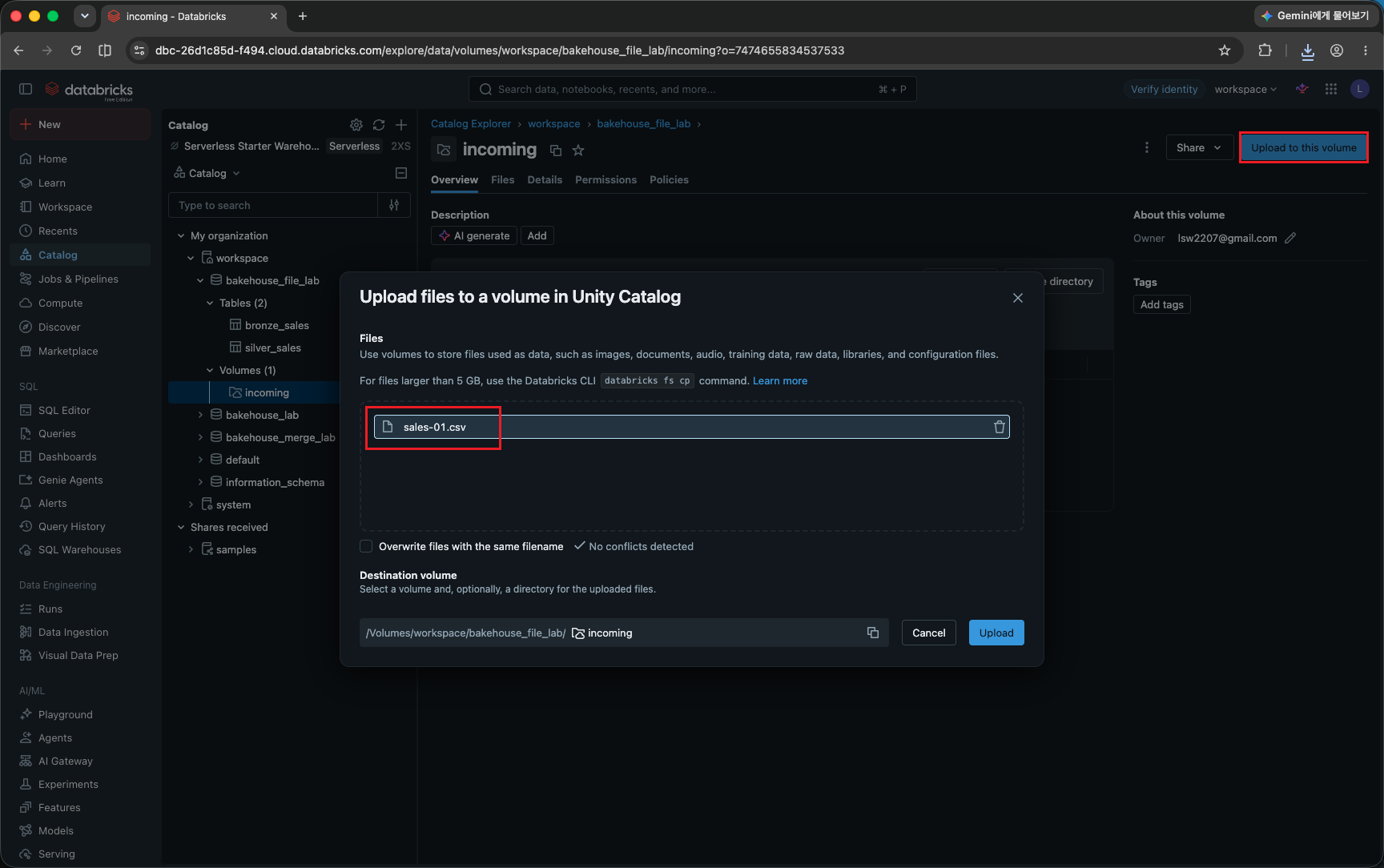
Task: Open SQL Editor from the sidebar
Action: [x=64, y=410]
